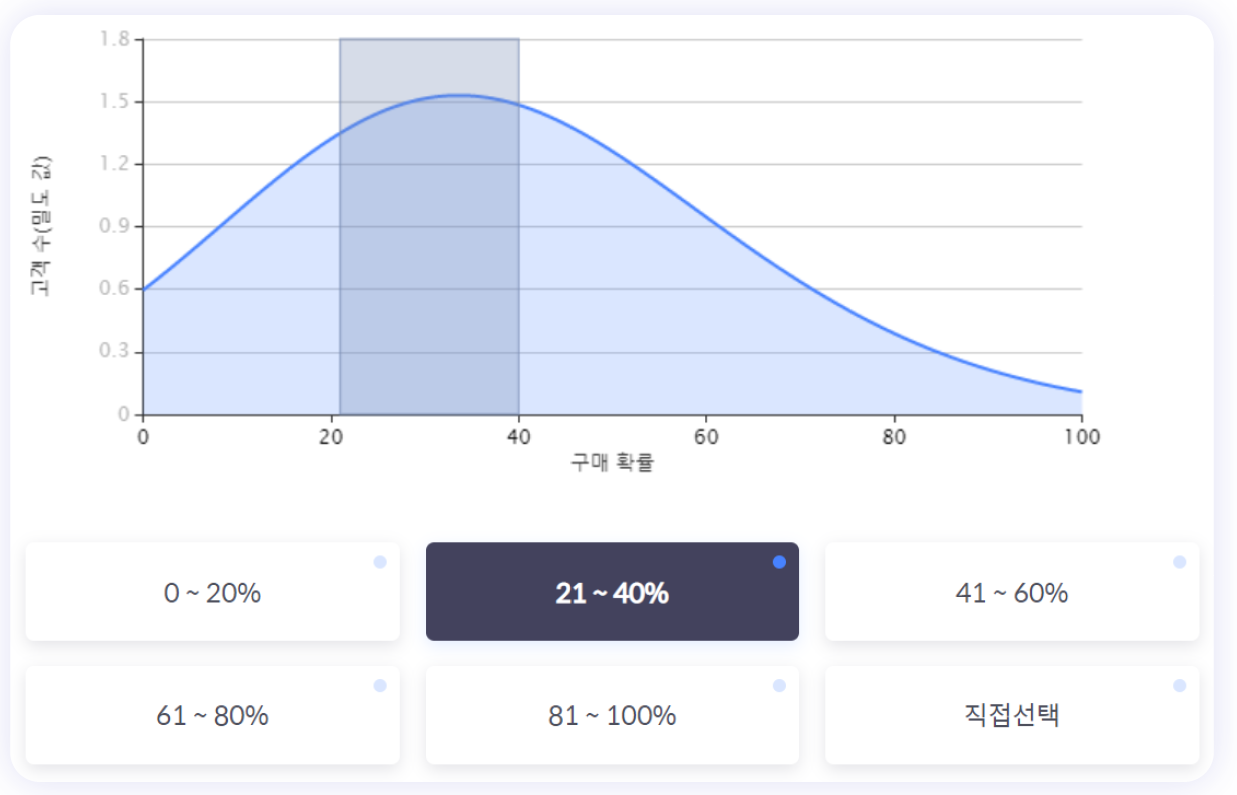This screenshot has width=1237, height=795.
Task: Choose the 41 ~ 60% probability range
Action: point(1011,593)
